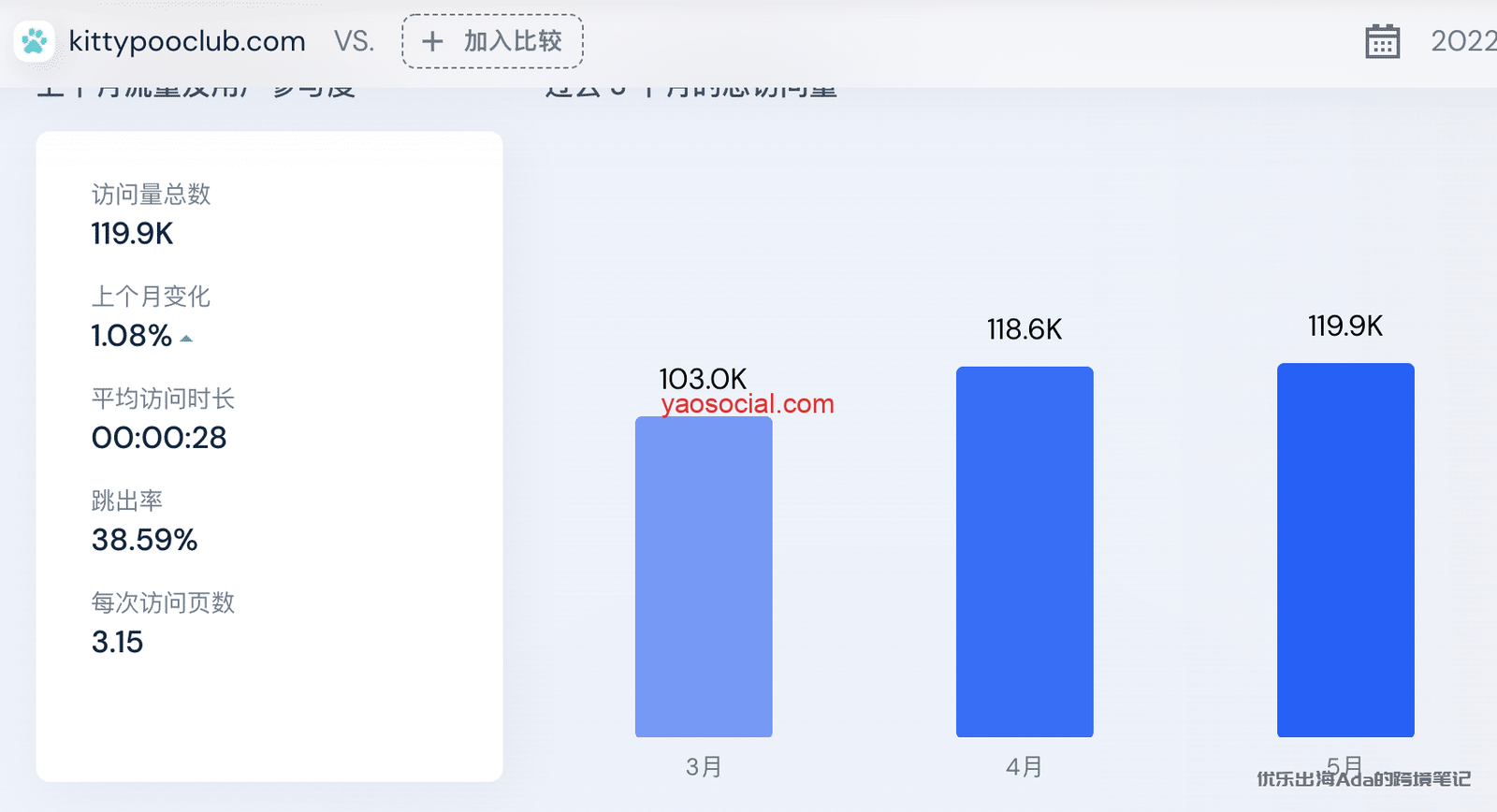Click the calendar date picker icon
This screenshot has height=812, width=1497.
click(1382, 42)
